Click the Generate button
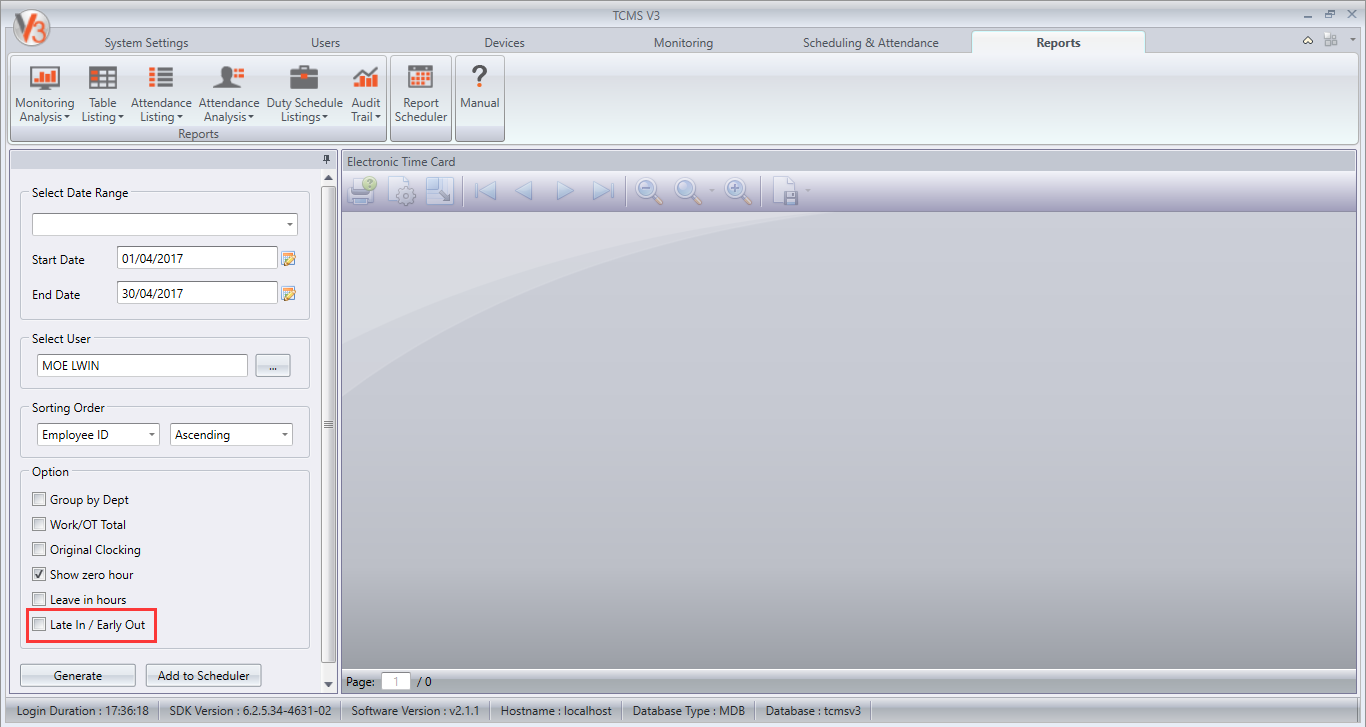This screenshot has height=727, width=1366. (x=78, y=675)
